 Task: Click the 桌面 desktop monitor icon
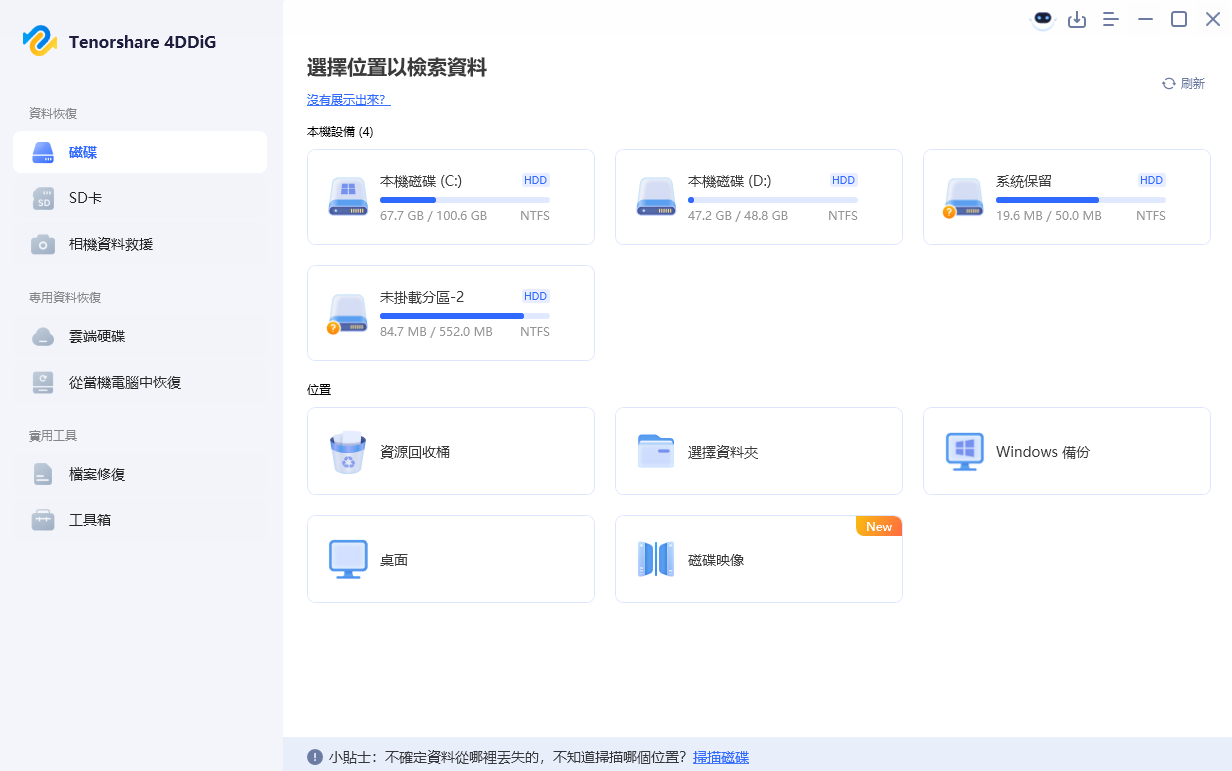(348, 560)
